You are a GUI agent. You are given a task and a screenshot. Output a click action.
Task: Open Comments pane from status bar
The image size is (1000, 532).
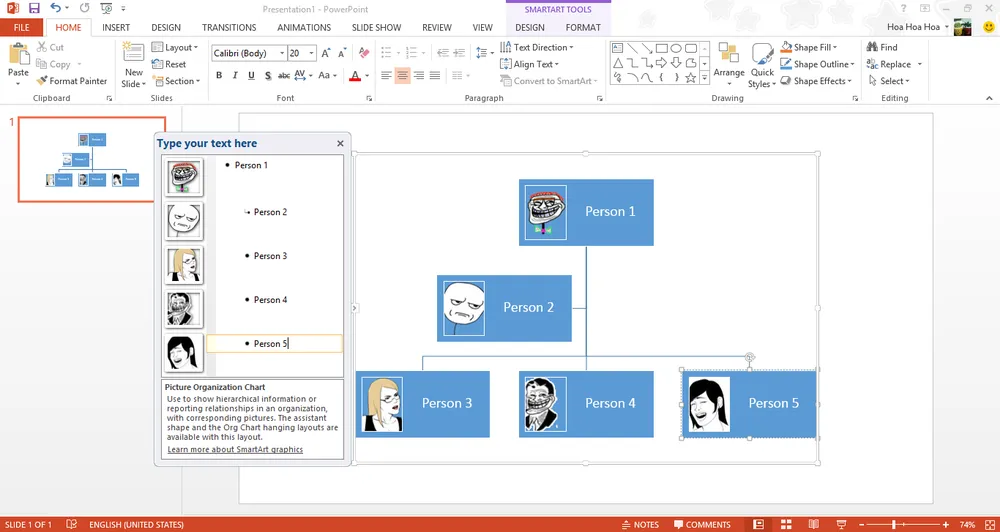702,524
